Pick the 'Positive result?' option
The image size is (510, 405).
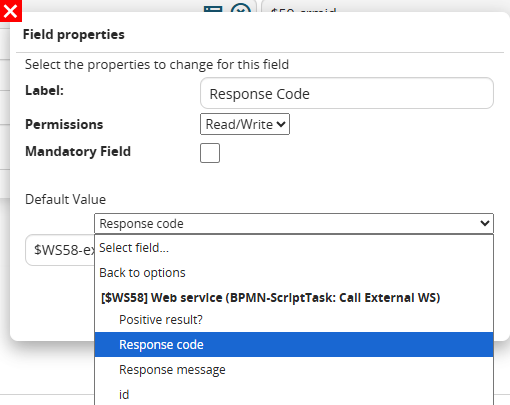(x=294, y=320)
